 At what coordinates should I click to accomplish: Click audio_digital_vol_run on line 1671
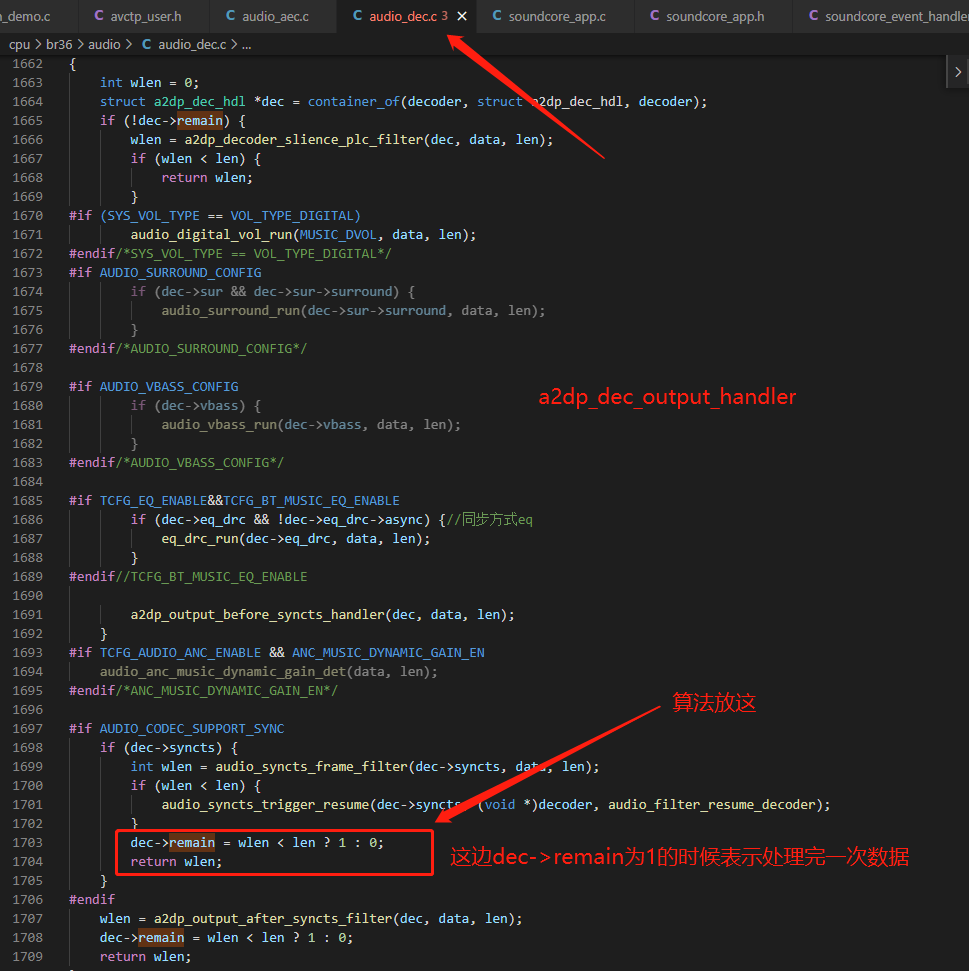(x=211, y=235)
